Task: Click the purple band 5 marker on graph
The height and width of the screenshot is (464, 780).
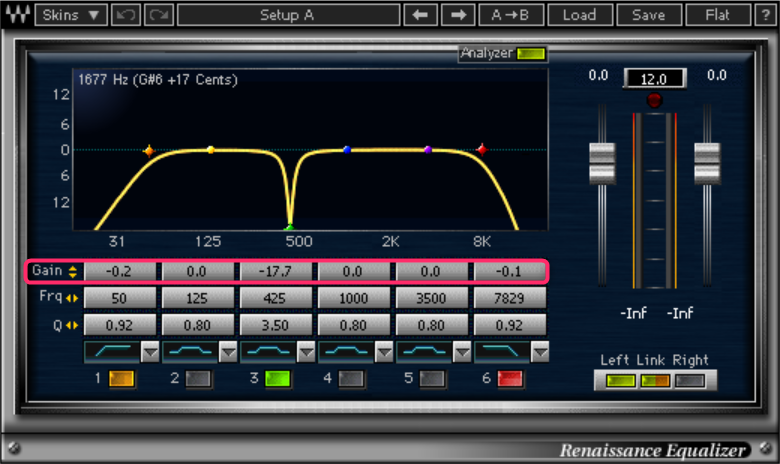Action: (x=428, y=150)
